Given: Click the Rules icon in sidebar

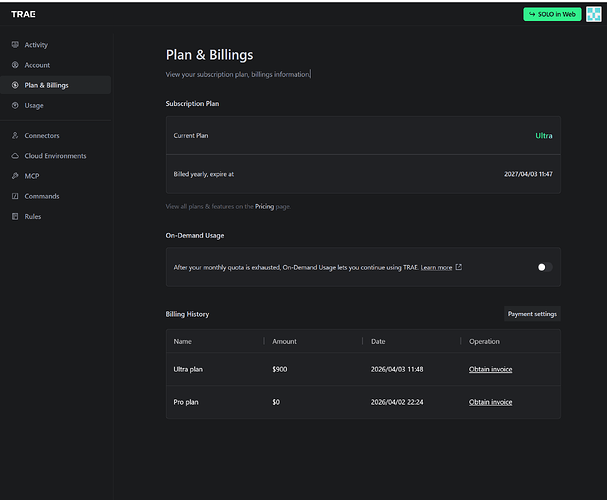Looking at the screenshot, I should point(15,216).
